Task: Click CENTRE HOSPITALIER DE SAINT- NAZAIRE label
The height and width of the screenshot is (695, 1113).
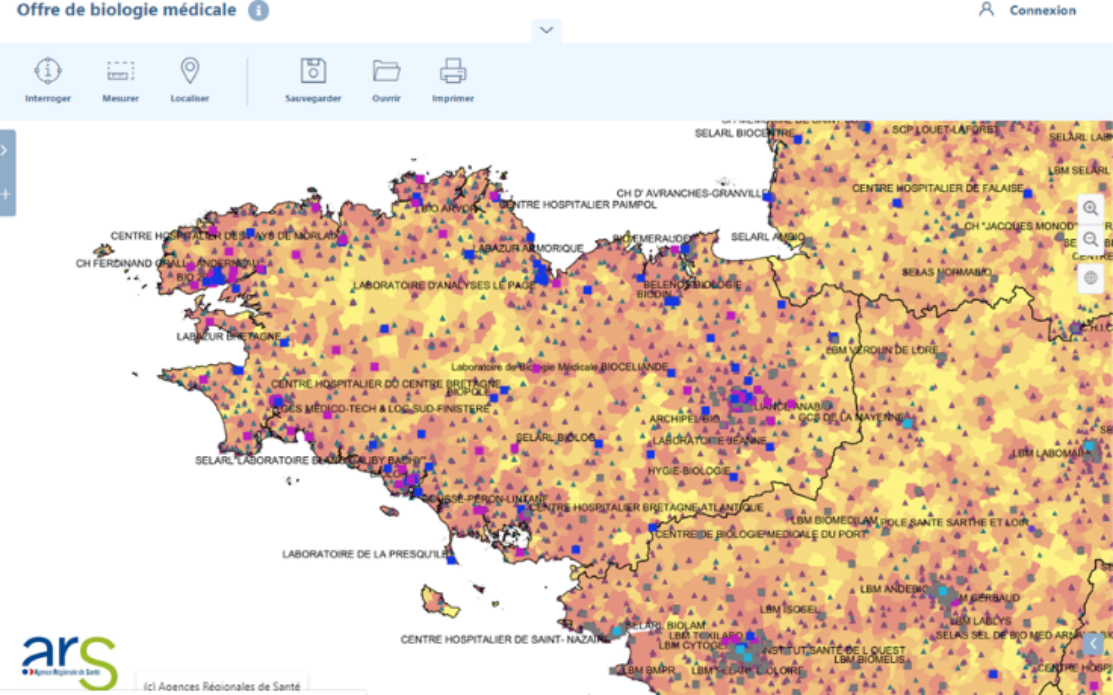Action: [x=505, y=640]
